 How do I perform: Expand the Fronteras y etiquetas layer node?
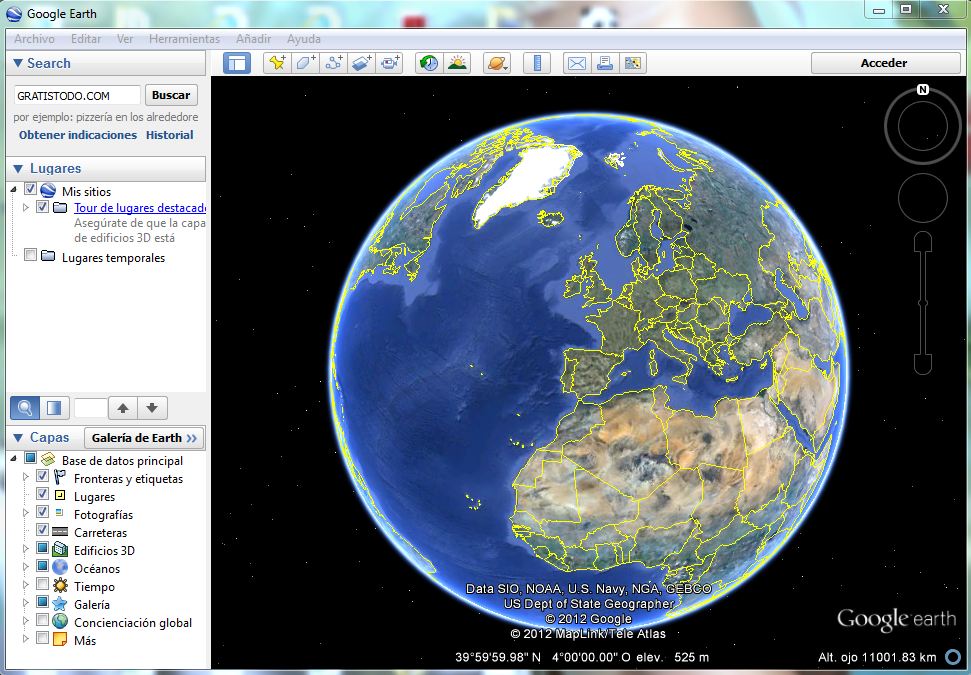click(x=25, y=477)
